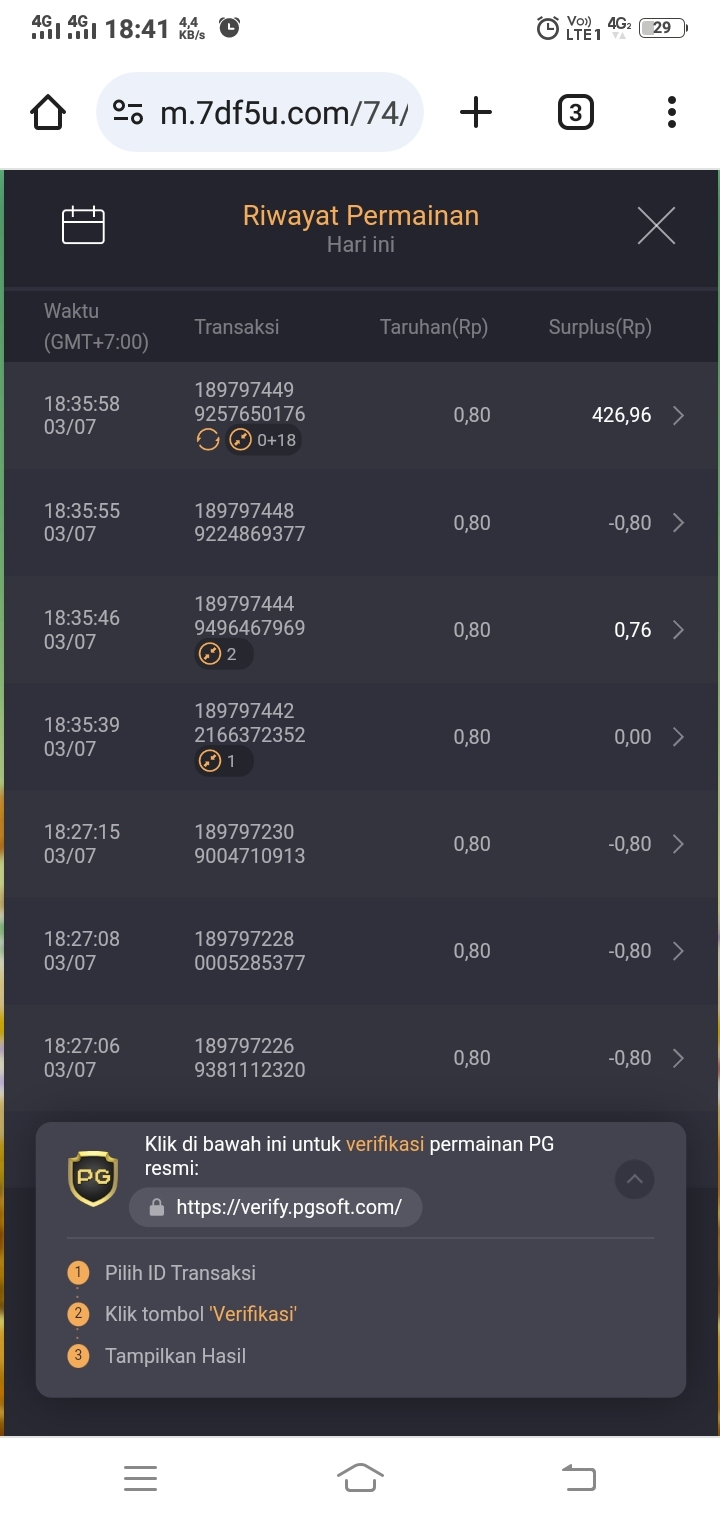Open a new browser tab with plus

[476, 112]
